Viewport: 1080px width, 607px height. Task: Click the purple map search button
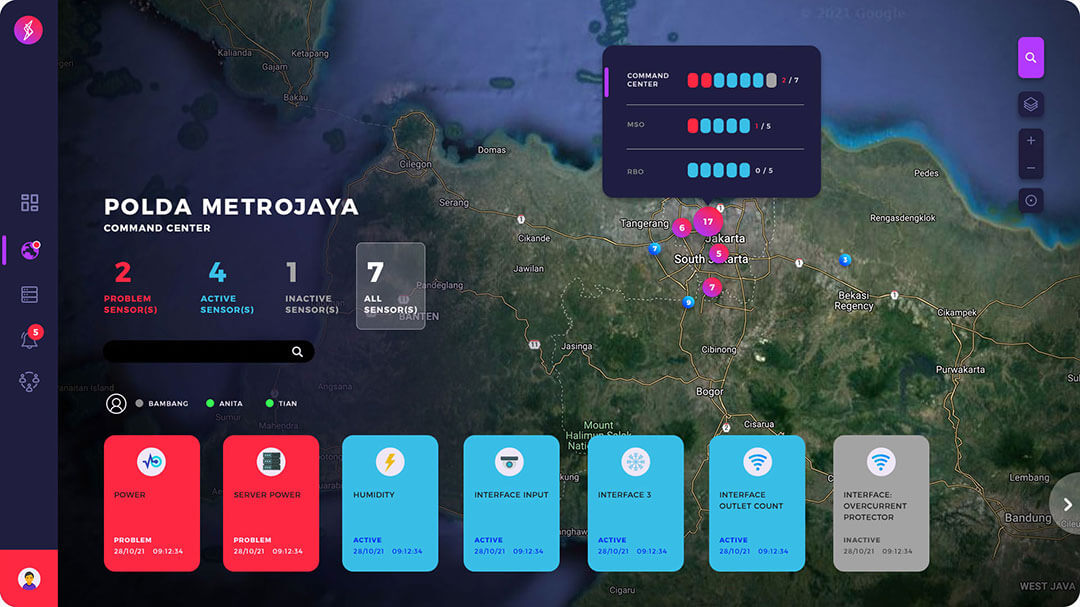1031,58
